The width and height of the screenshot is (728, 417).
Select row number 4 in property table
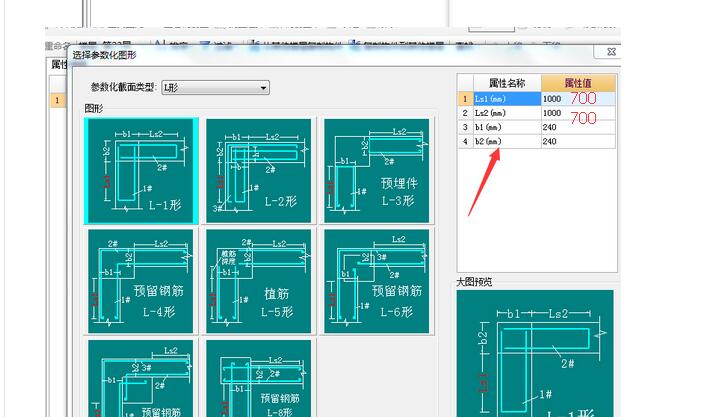coord(465,141)
